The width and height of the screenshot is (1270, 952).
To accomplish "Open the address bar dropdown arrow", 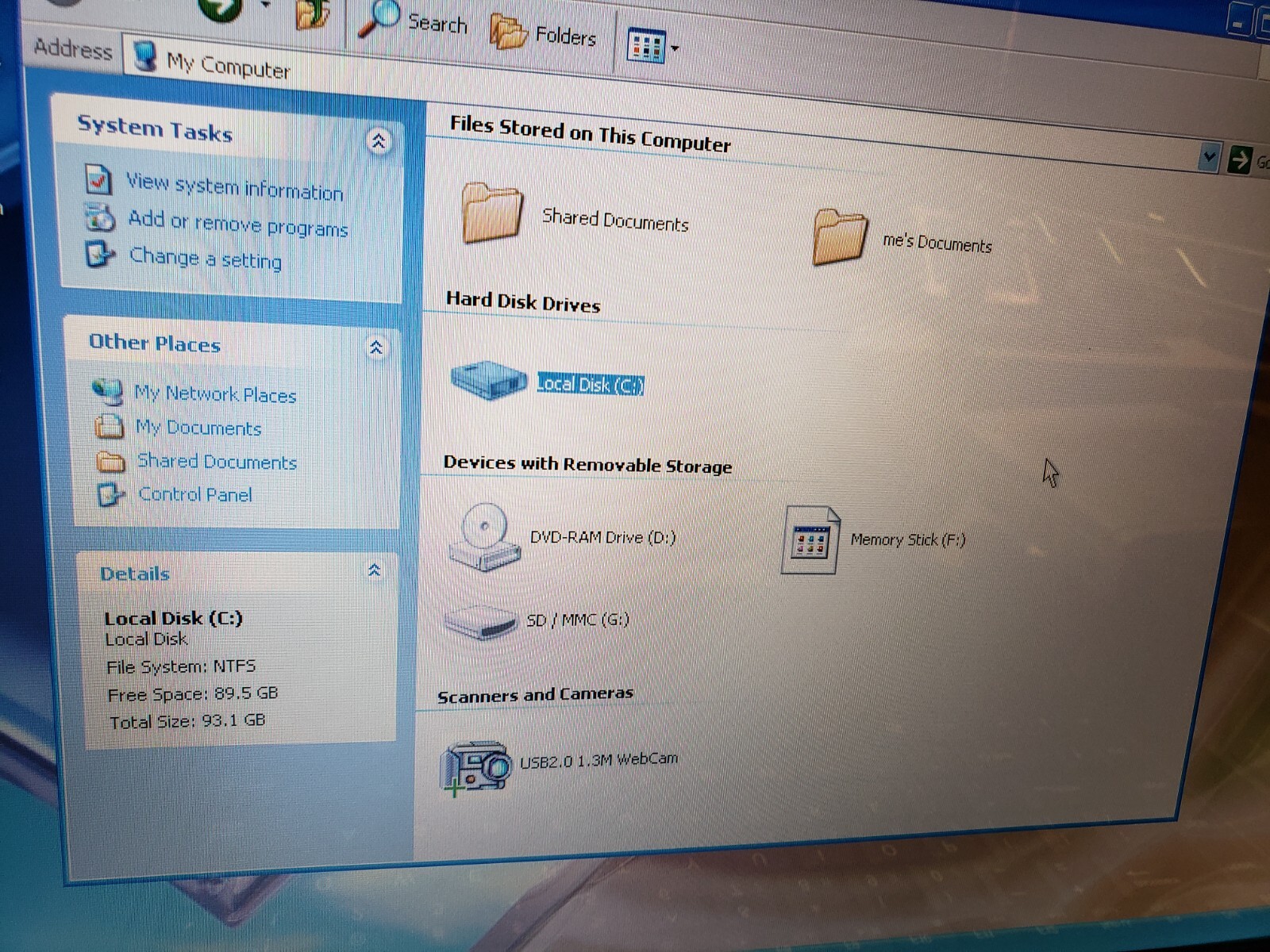I will pyautogui.click(x=1209, y=157).
